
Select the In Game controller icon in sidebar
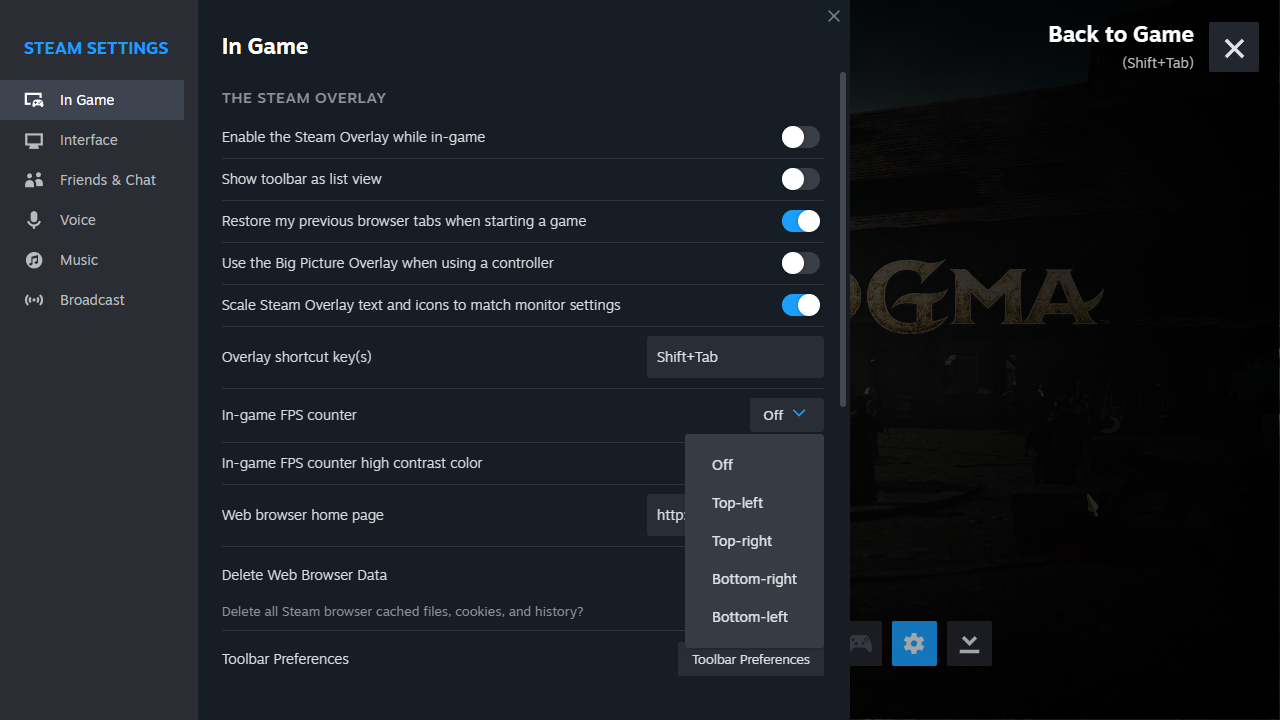tap(34, 99)
